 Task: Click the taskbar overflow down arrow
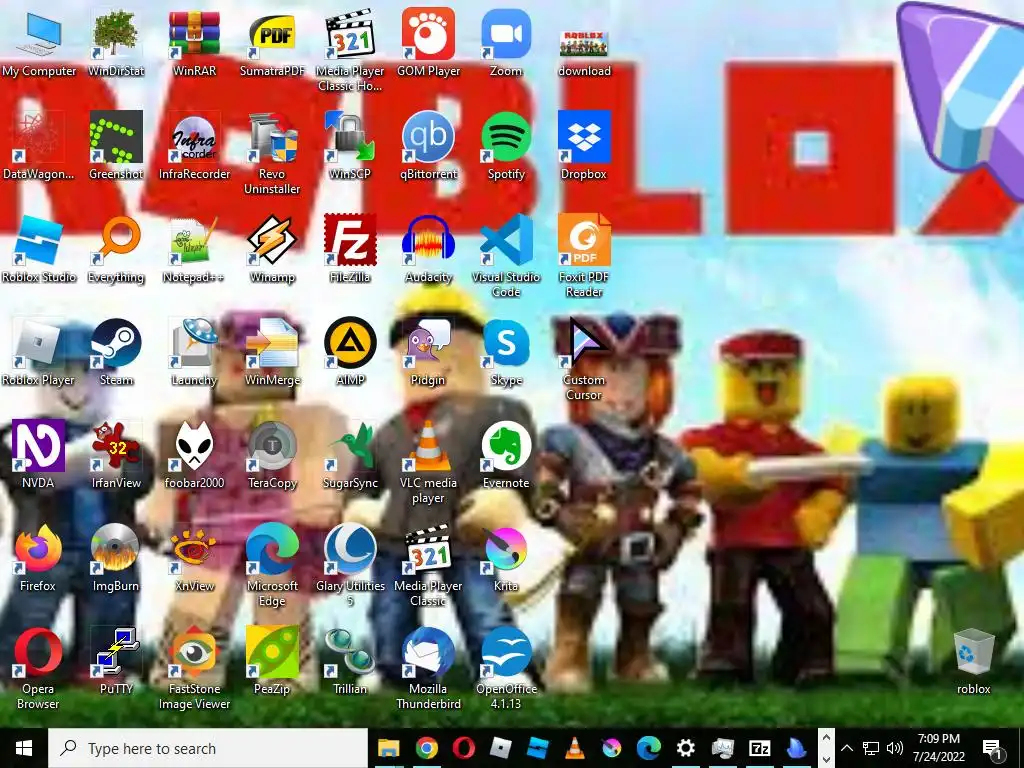[826, 760]
